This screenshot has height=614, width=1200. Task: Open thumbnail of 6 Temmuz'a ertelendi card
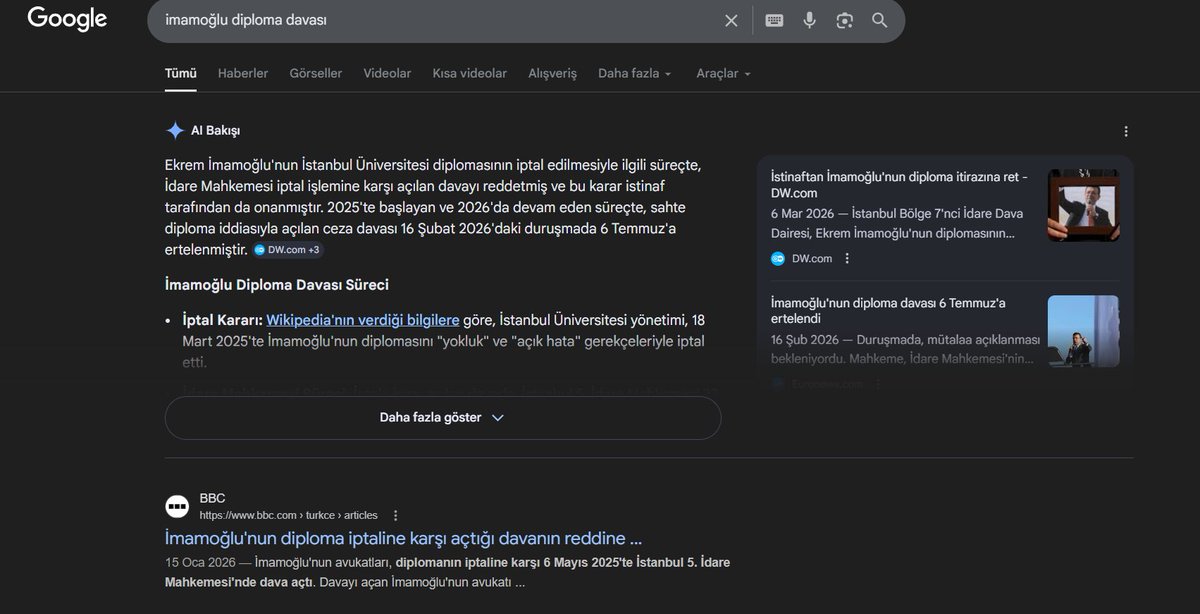pos(1083,331)
